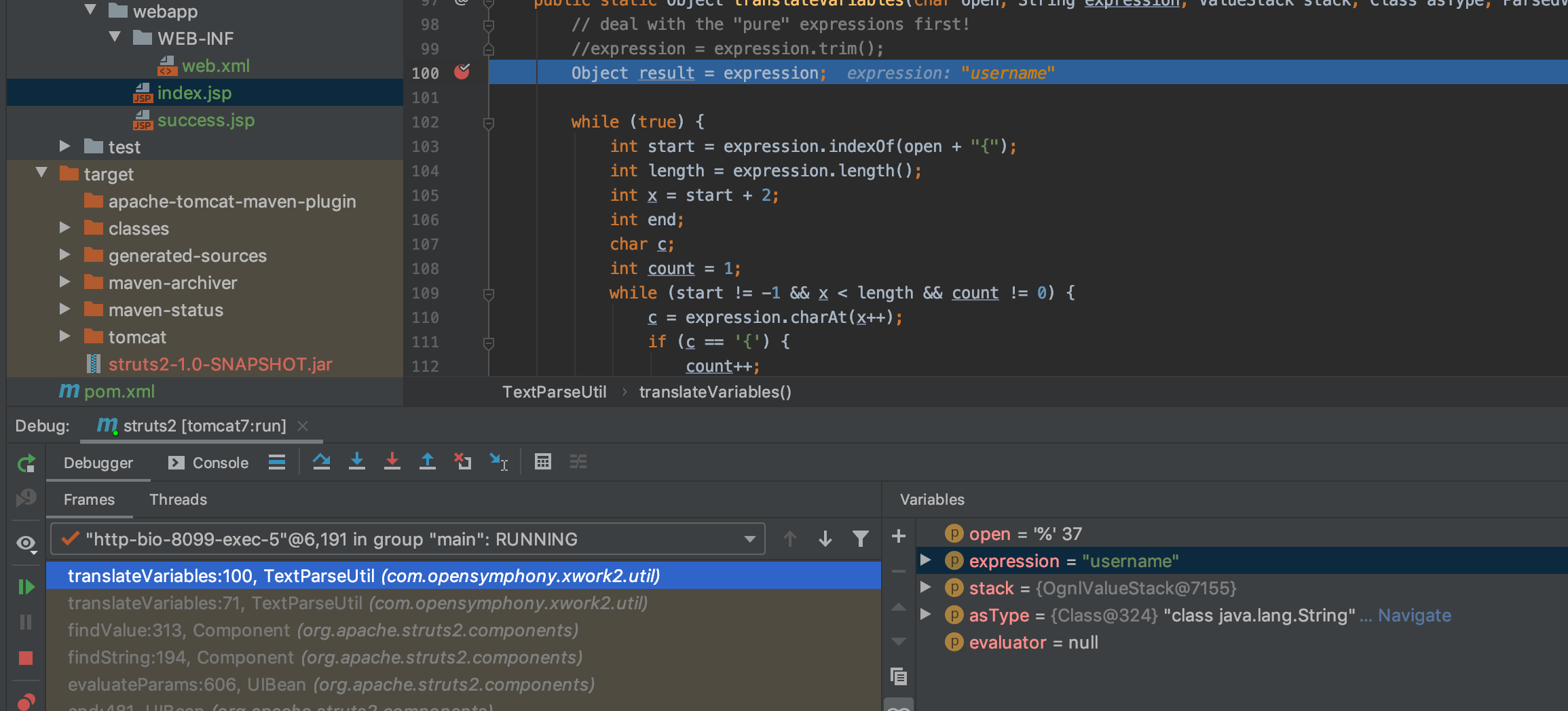1568x711 pixels.
Task: Select the Threads tab
Action: pyautogui.click(x=178, y=499)
